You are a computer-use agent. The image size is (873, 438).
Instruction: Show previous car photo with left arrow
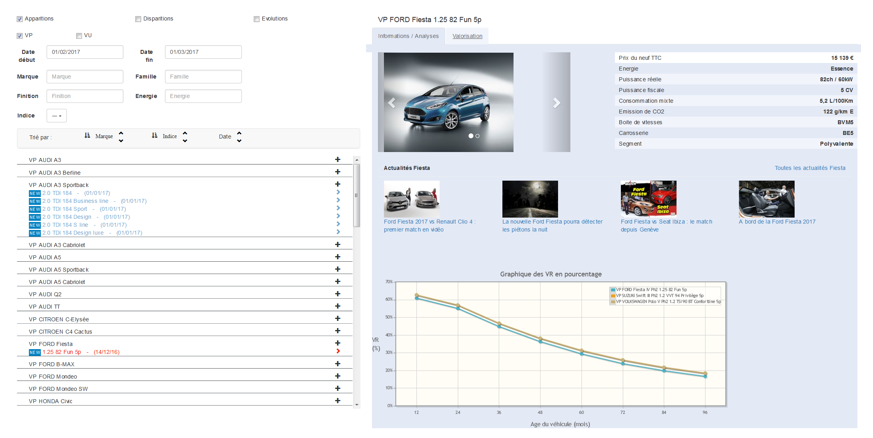(x=391, y=103)
